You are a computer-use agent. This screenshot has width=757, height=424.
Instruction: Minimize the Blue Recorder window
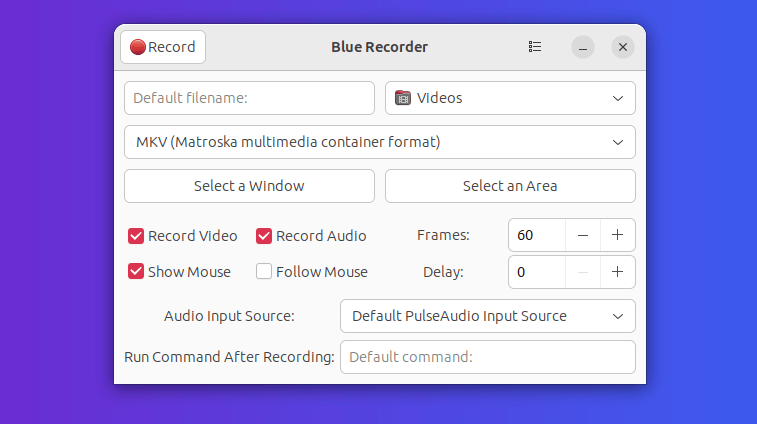[x=583, y=47]
